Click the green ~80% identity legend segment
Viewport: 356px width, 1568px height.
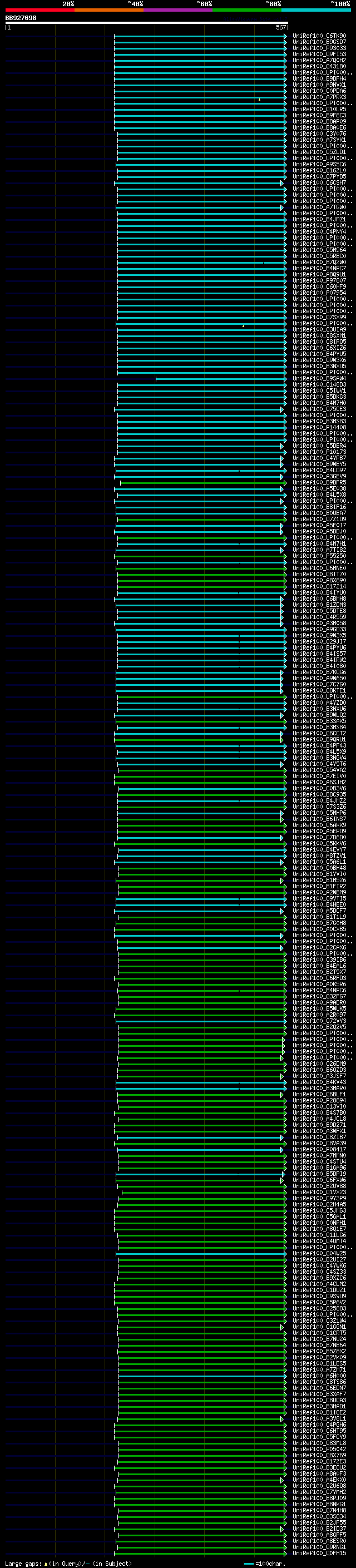[x=247, y=10]
